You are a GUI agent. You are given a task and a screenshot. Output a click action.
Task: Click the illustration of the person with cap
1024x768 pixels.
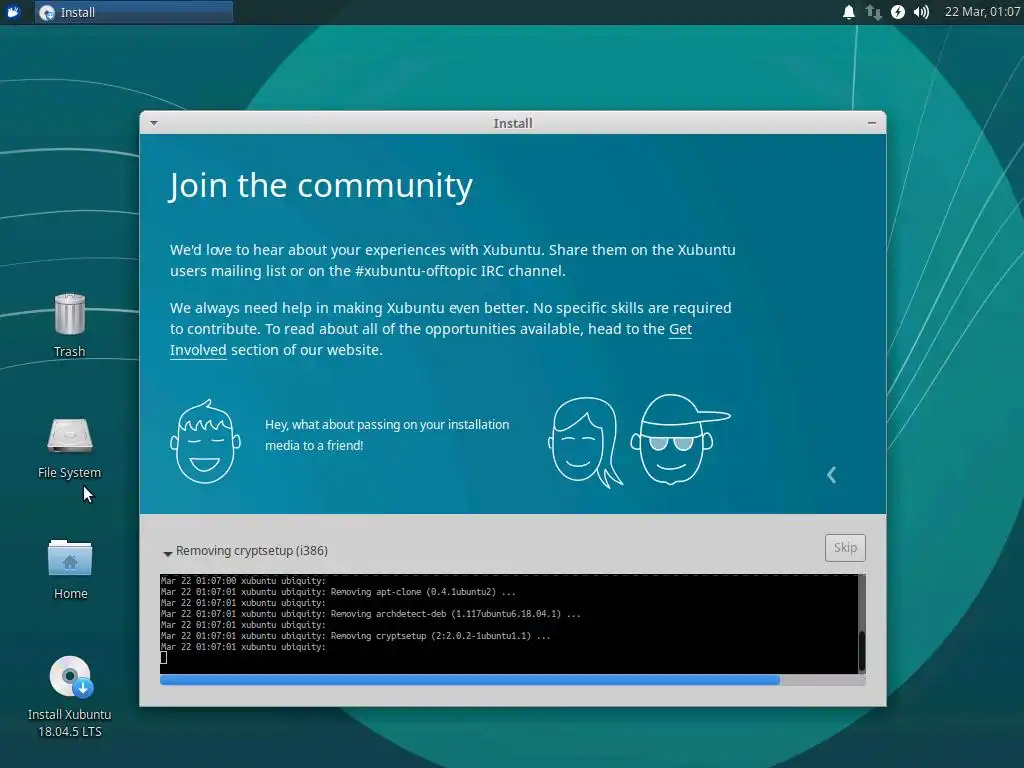(680, 440)
